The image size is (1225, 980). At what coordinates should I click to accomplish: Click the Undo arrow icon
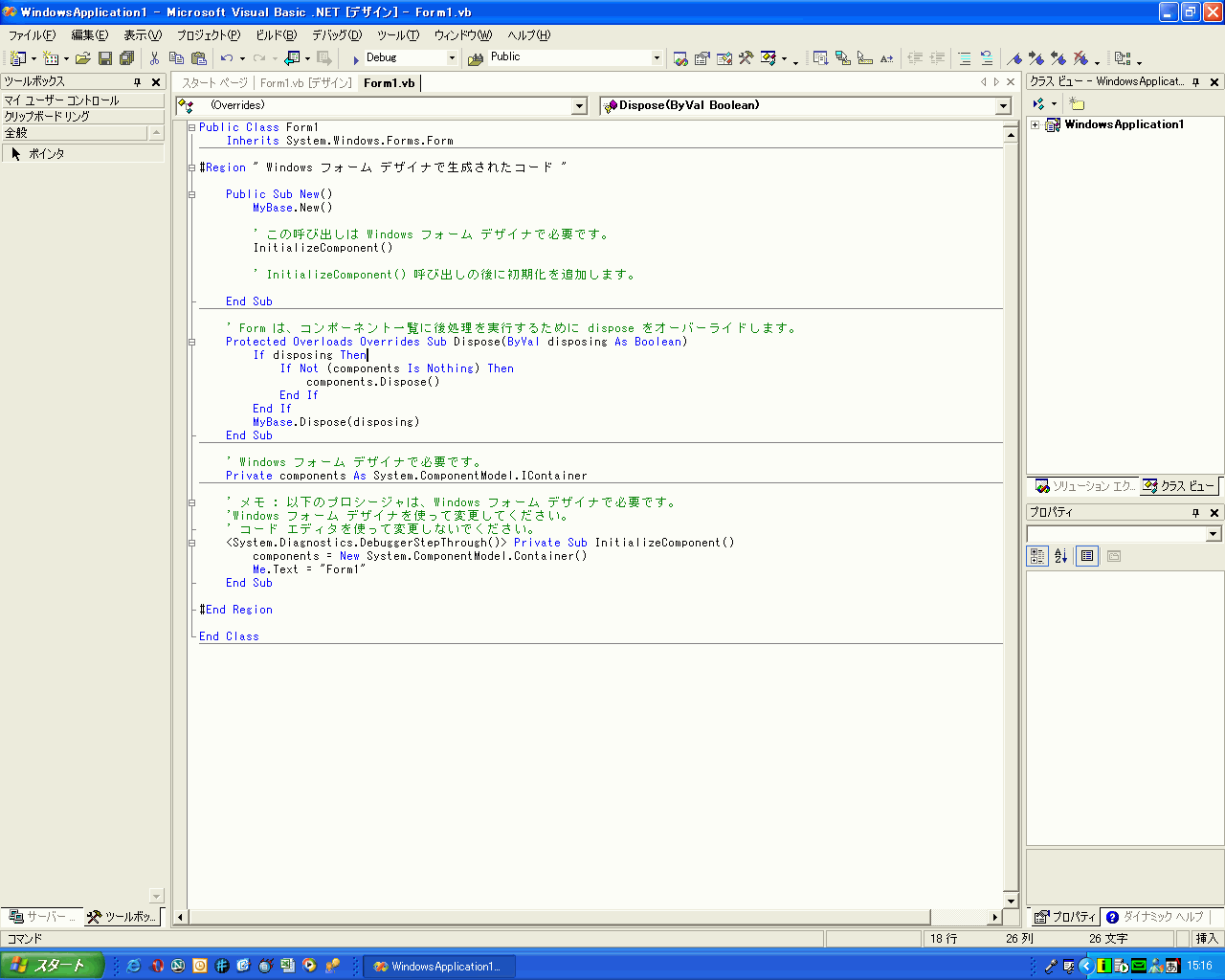(x=227, y=58)
